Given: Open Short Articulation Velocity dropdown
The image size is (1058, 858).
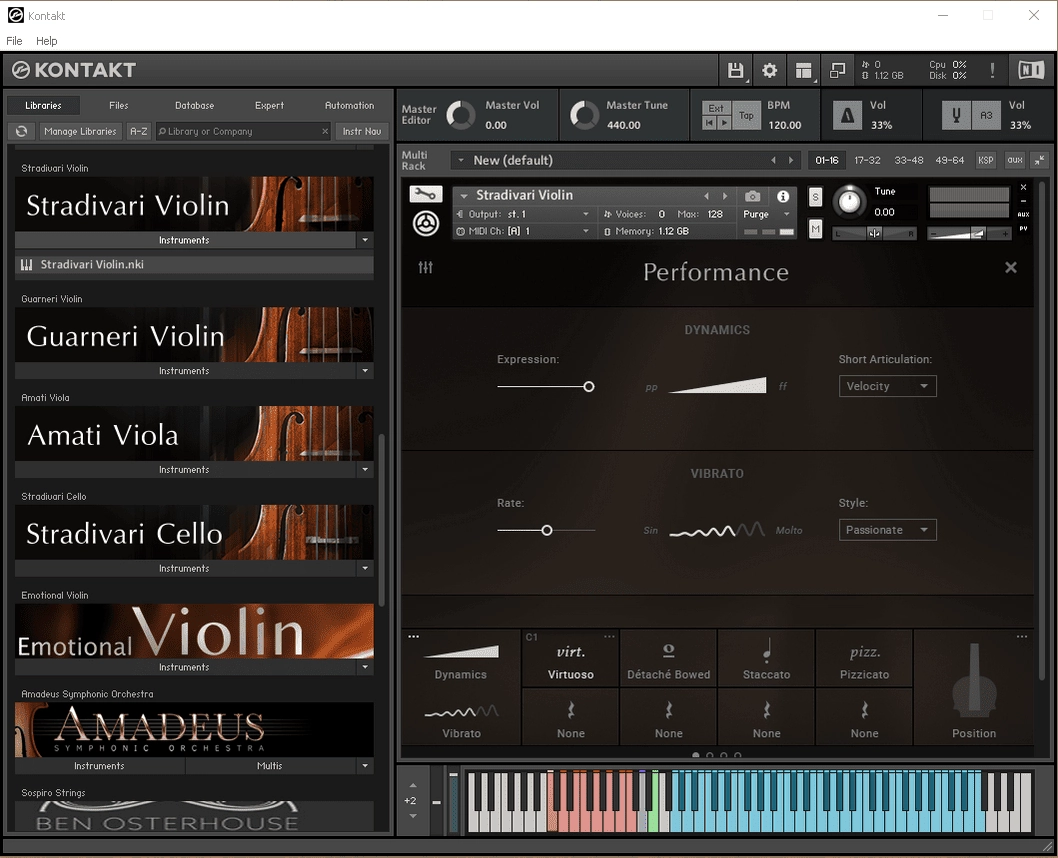Looking at the screenshot, I should pos(887,386).
